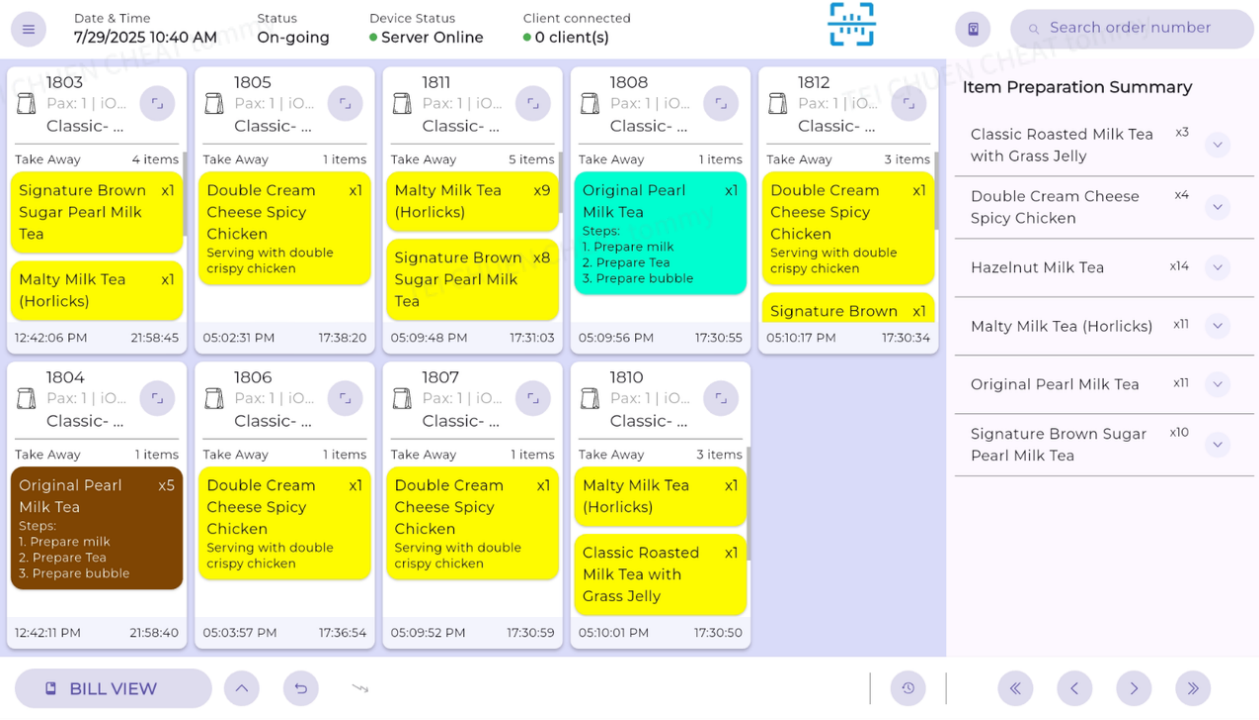Expand Classic Roasted Milk Tea summary row
This screenshot has width=1259, height=720.
pos(1217,145)
